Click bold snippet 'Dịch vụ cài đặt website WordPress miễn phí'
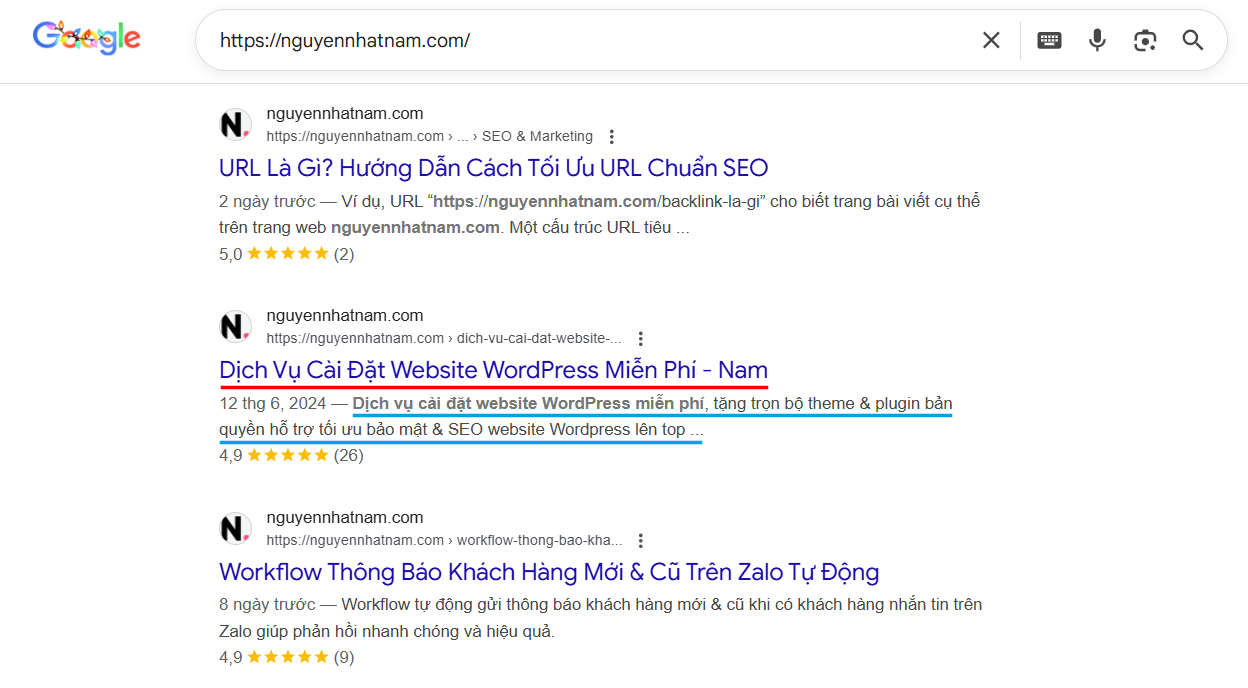This screenshot has width=1248, height=688. point(529,404)
